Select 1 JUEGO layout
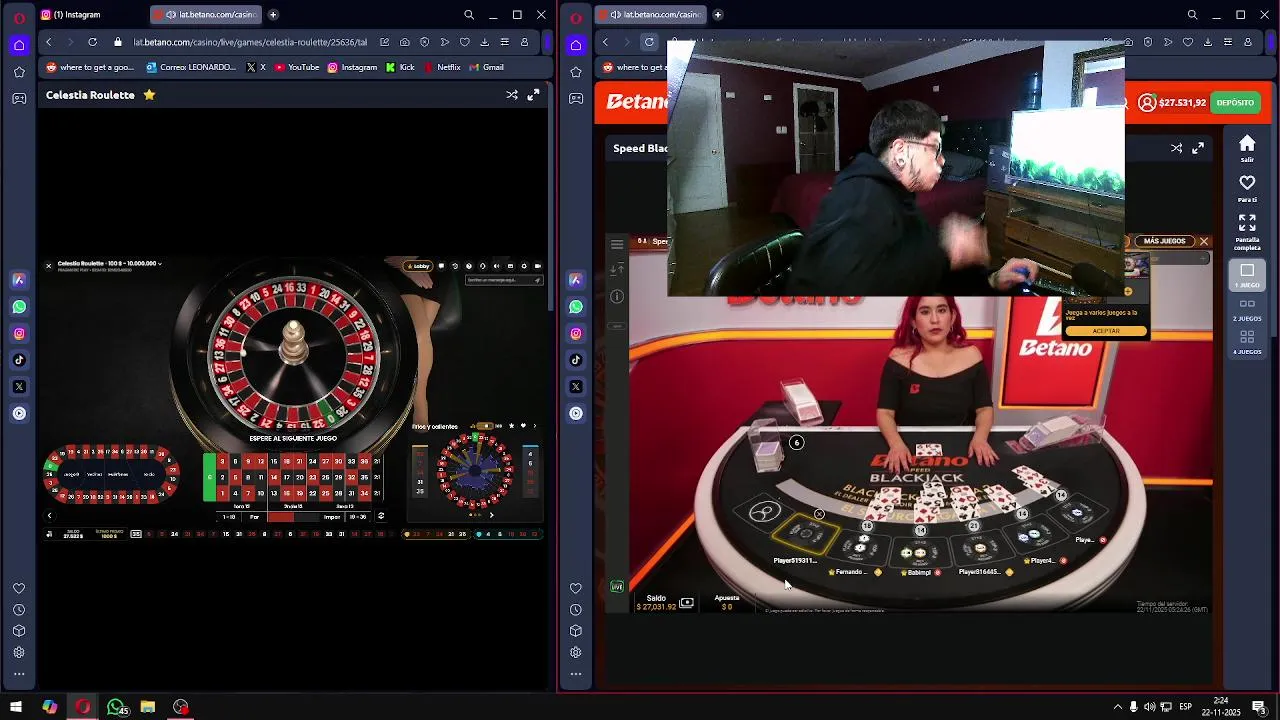 tap(1247, 275)
